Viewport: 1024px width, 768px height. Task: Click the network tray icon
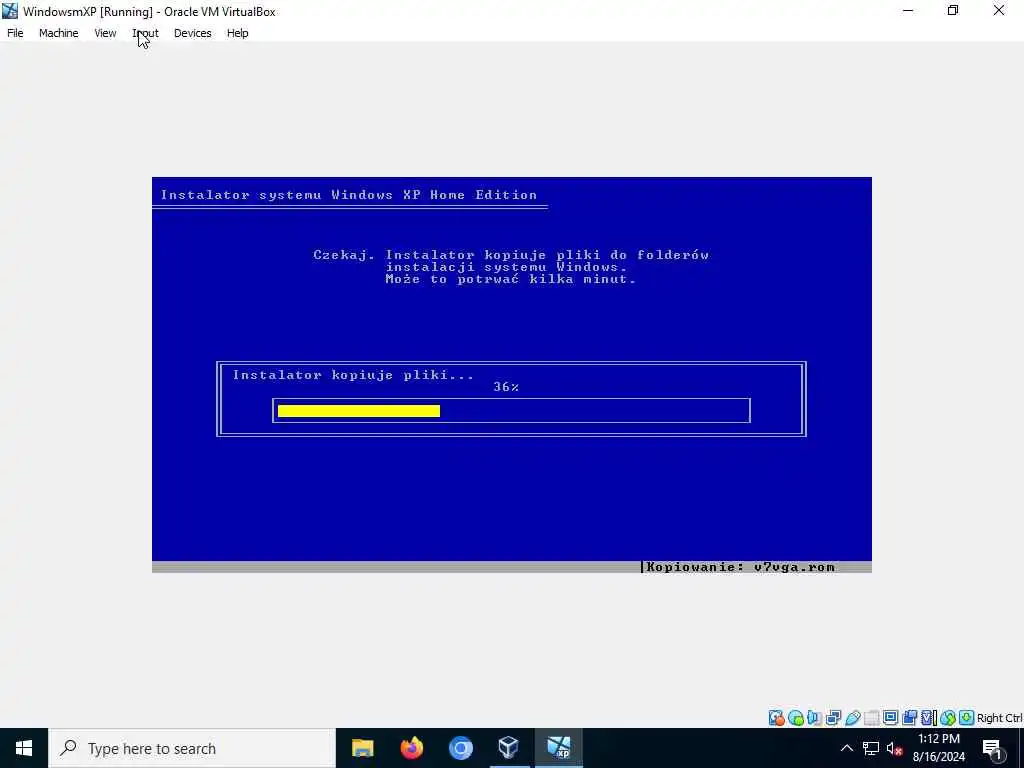click(x=871, y=748)
